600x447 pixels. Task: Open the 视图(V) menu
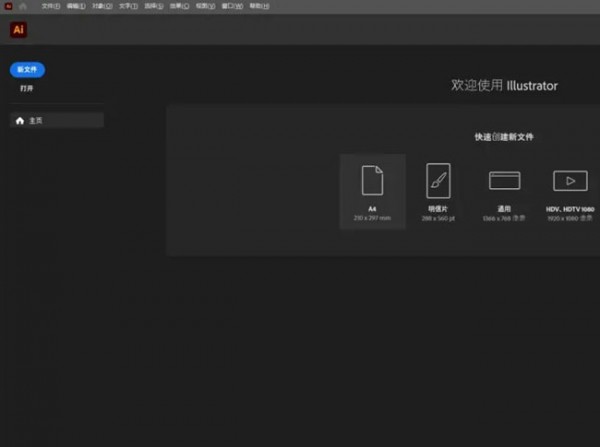205,6
